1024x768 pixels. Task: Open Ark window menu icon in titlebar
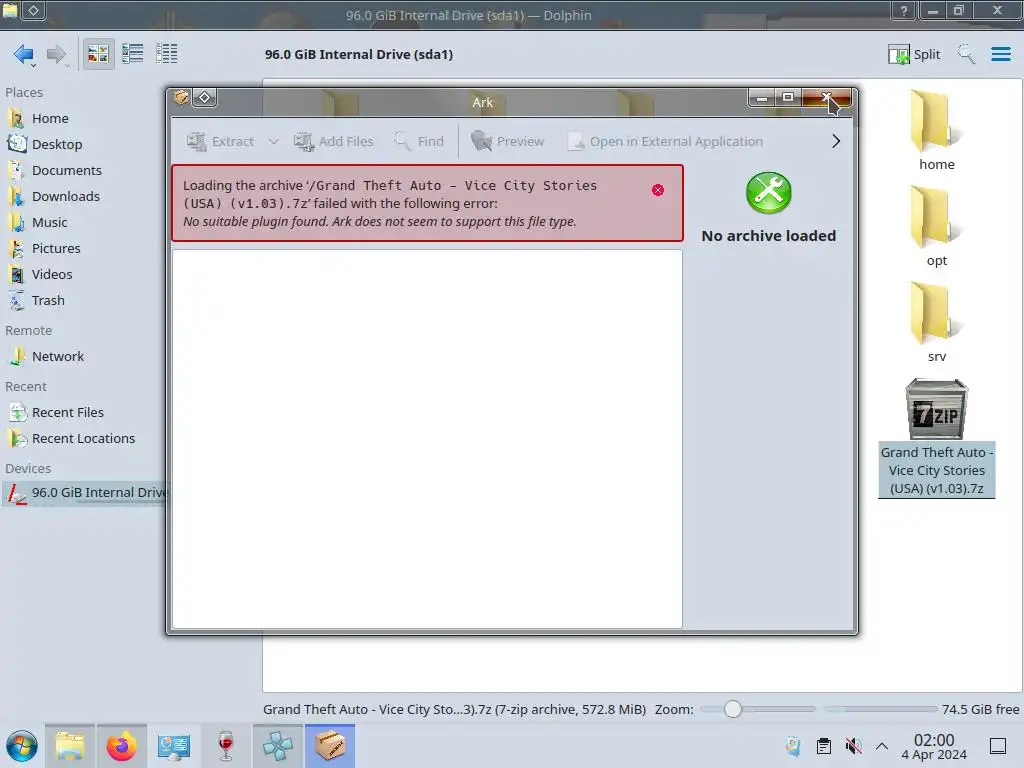coord(181,98)
